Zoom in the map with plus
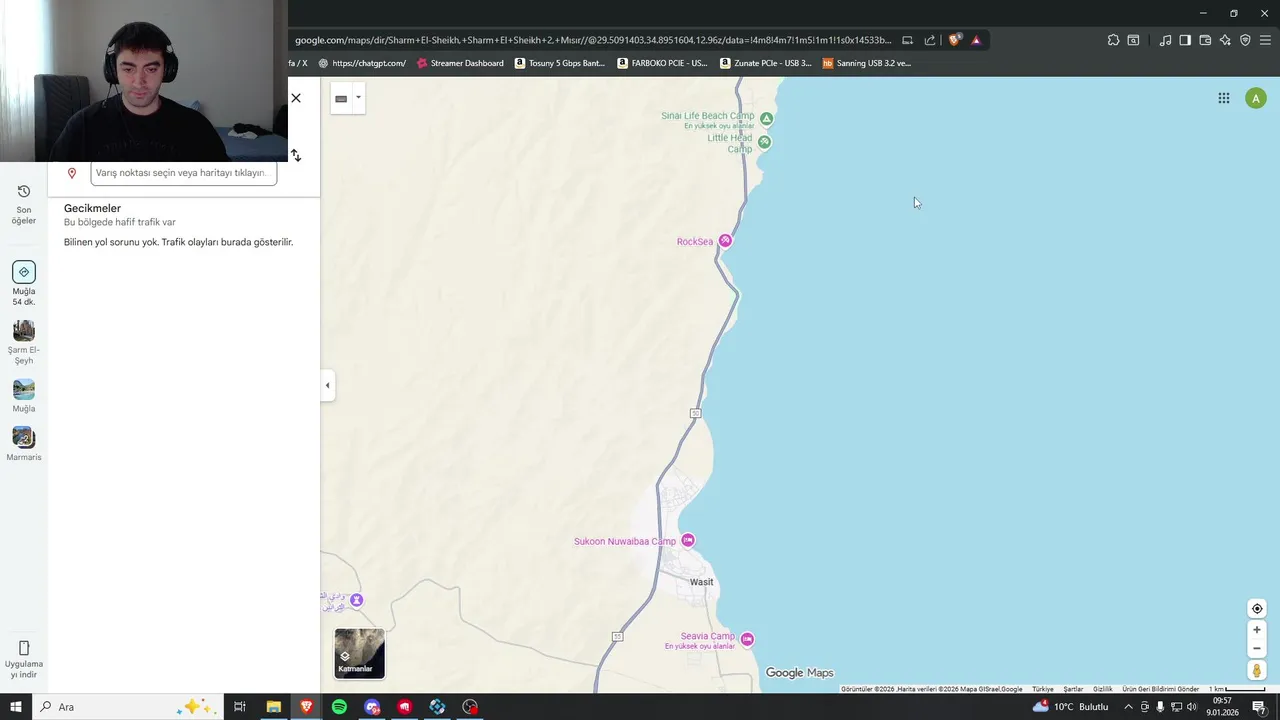 pyautogui.click(x=1257, y=630)
